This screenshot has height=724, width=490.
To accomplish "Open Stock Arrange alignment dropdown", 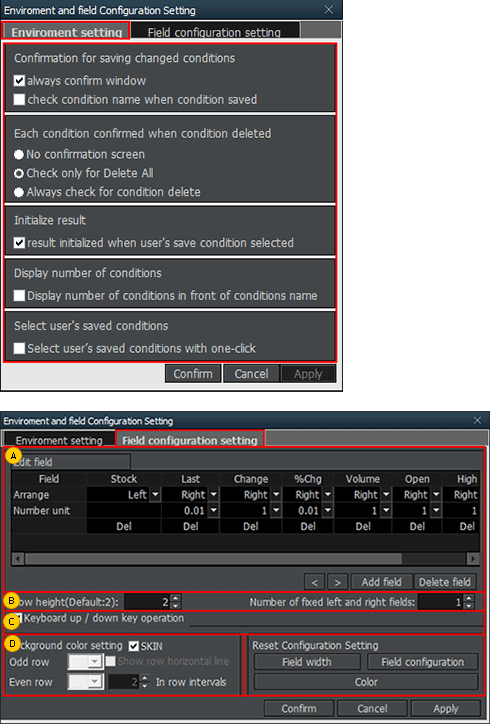I will (x=155, y=495).
